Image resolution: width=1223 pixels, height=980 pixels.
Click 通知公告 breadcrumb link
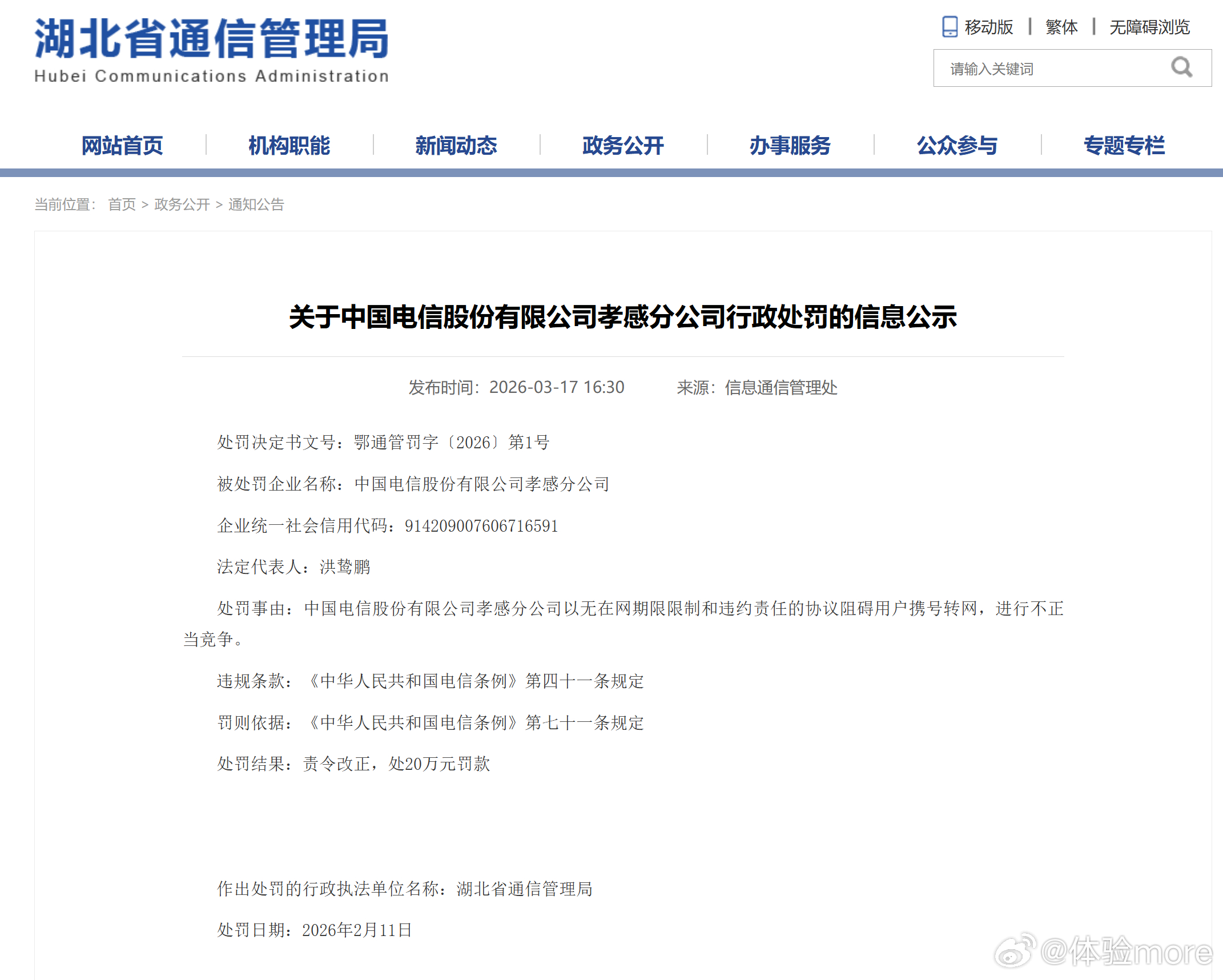(256, 204)
